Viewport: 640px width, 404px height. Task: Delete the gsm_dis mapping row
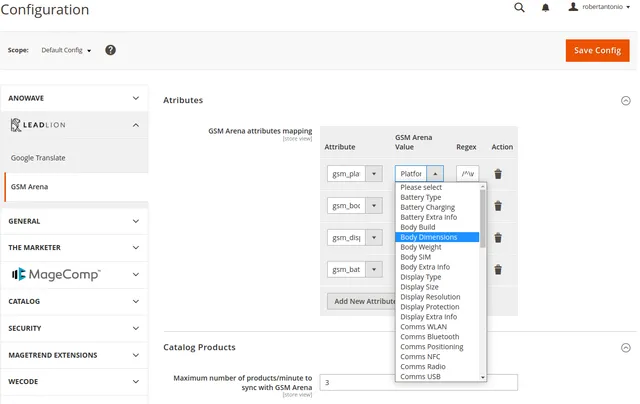(x=498, y=238)
